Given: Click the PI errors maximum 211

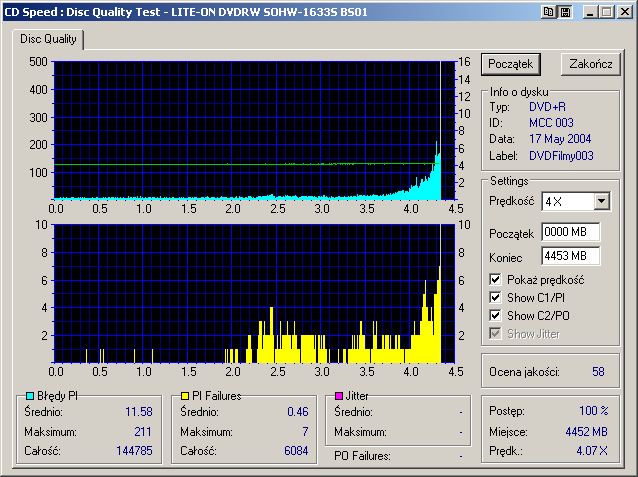Looking at the screenshot, I should point(143,431).
